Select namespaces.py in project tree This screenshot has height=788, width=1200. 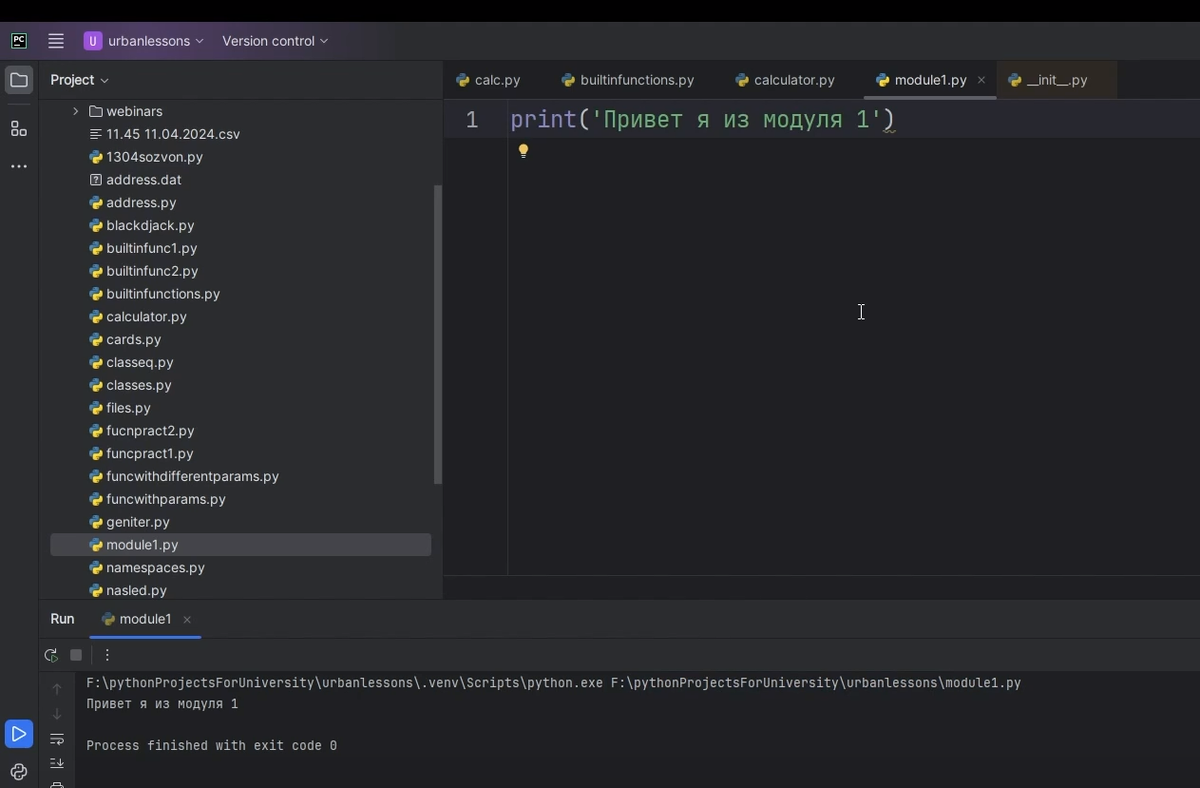pyautogui.click(x=147, y=568)
